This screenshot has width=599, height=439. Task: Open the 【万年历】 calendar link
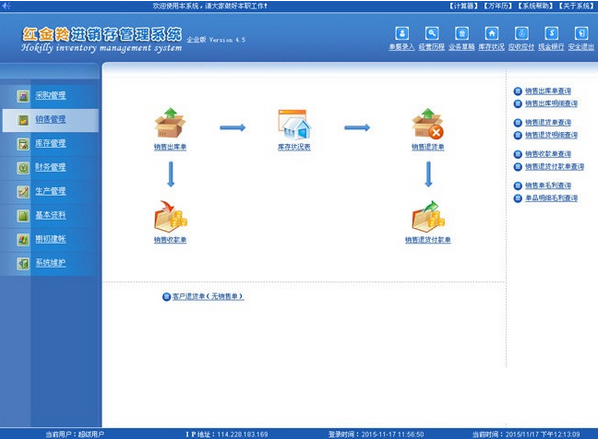coord(498,6)
